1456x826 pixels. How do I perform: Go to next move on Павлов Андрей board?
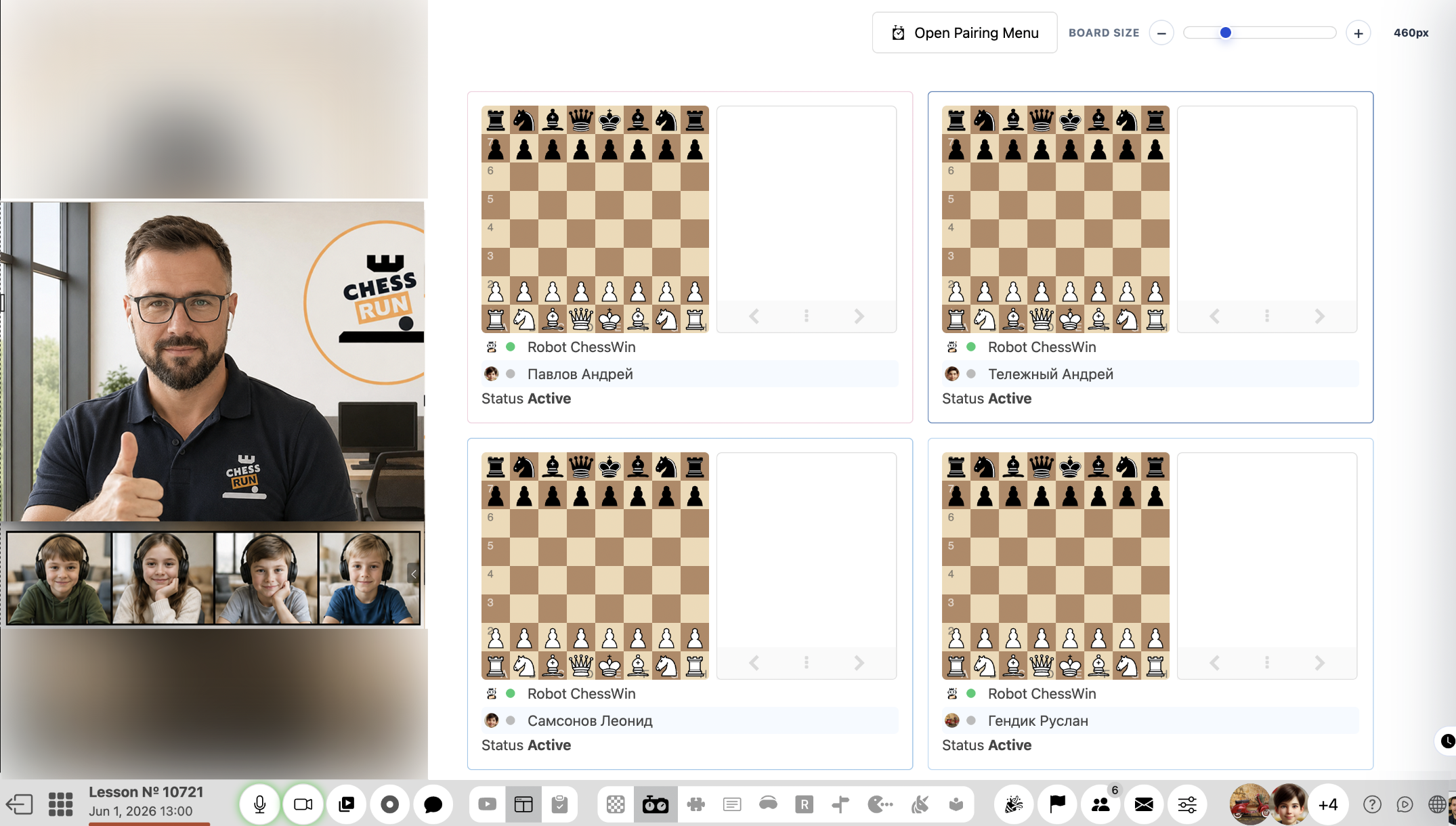point(859,316)
